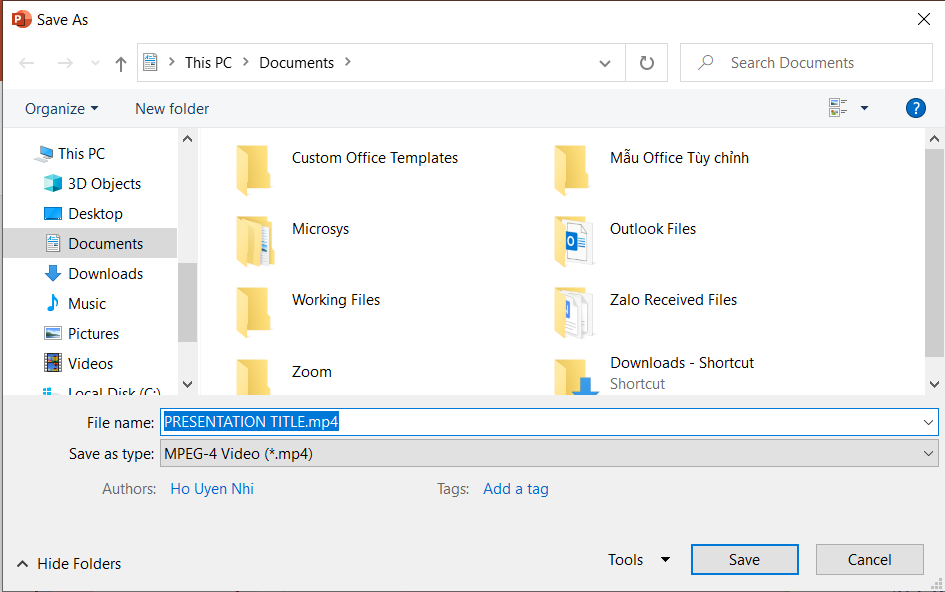
Task: Open the Tools dropdown menu
Action: 638,560
